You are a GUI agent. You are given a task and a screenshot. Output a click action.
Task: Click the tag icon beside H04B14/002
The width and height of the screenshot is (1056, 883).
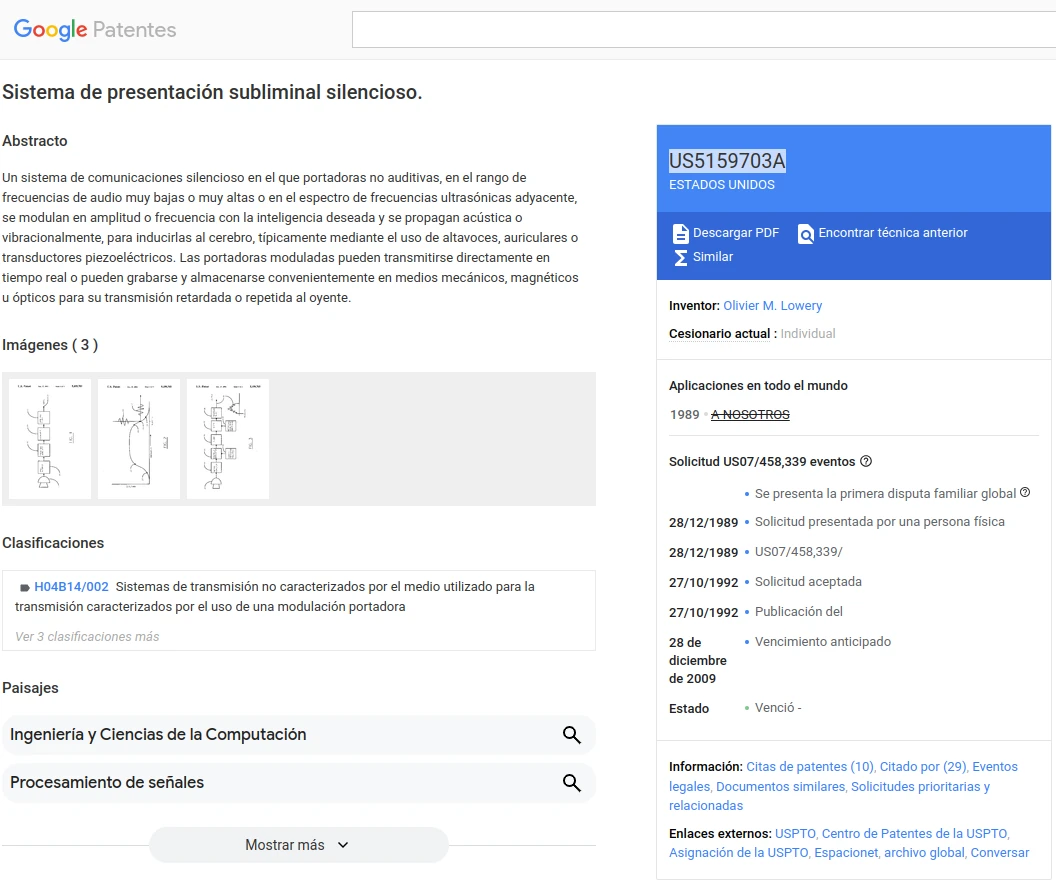click(25, 587)
